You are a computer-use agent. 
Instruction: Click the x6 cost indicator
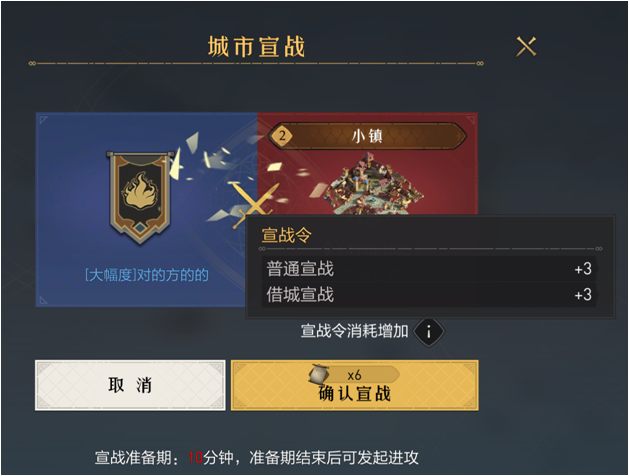355,375
